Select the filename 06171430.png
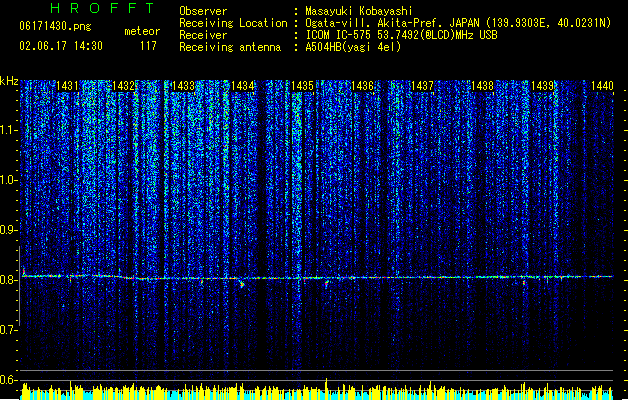The image size is (629, 400). pyautogui.click(x=55, y=26)
